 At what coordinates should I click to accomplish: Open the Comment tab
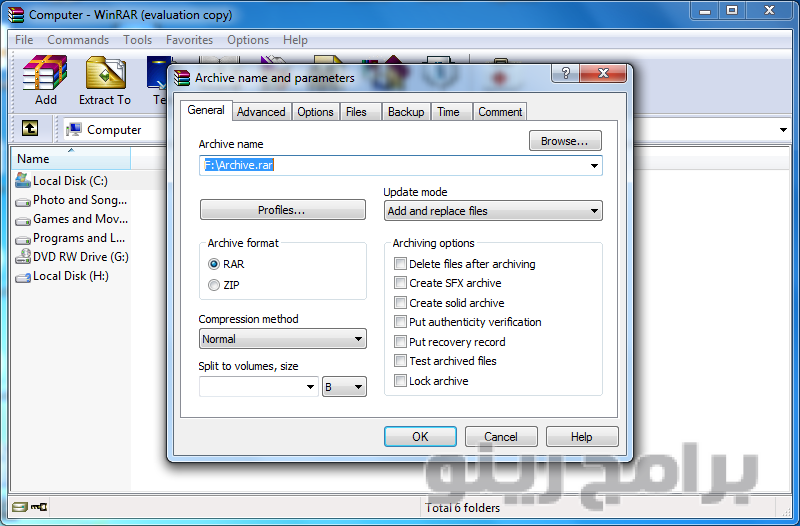pos(500,112)
